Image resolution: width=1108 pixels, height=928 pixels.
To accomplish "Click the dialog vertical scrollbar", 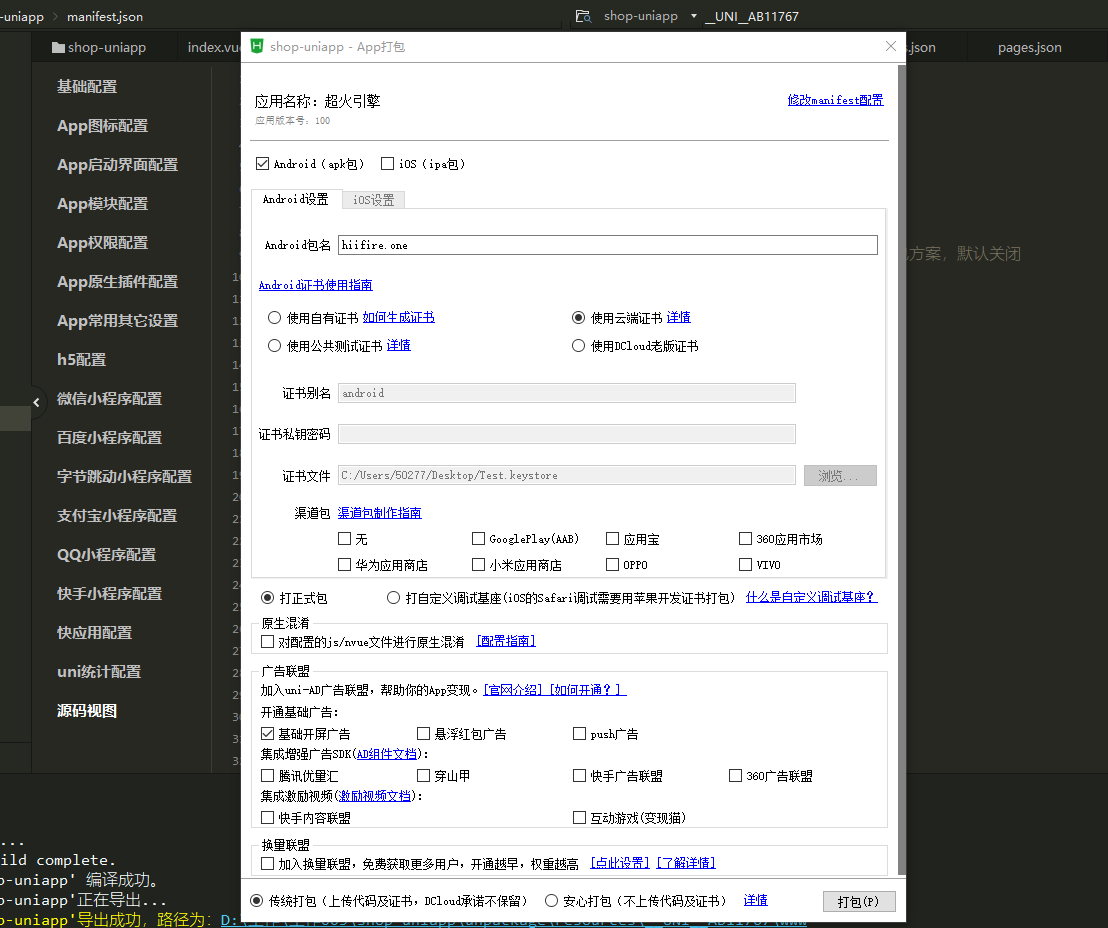I will click(901, 469).
